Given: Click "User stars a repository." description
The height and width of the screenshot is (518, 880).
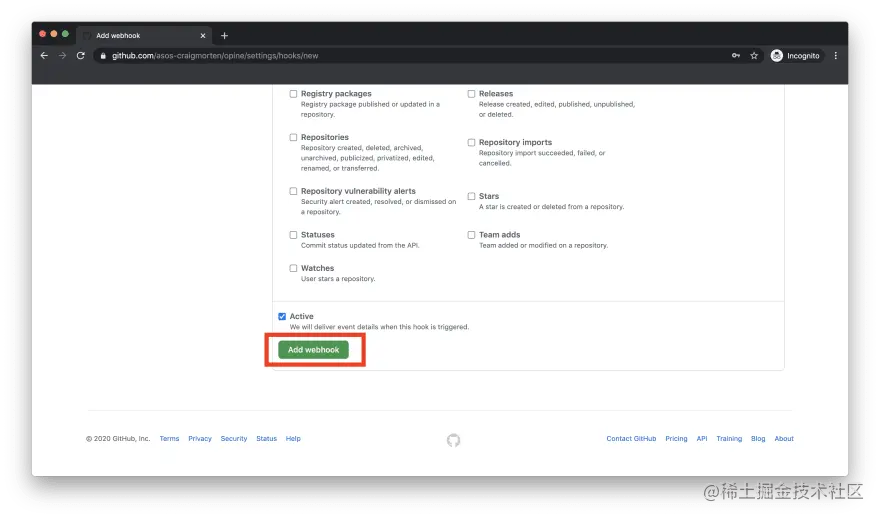Looking at the screenshot, I should click(338, 279).
